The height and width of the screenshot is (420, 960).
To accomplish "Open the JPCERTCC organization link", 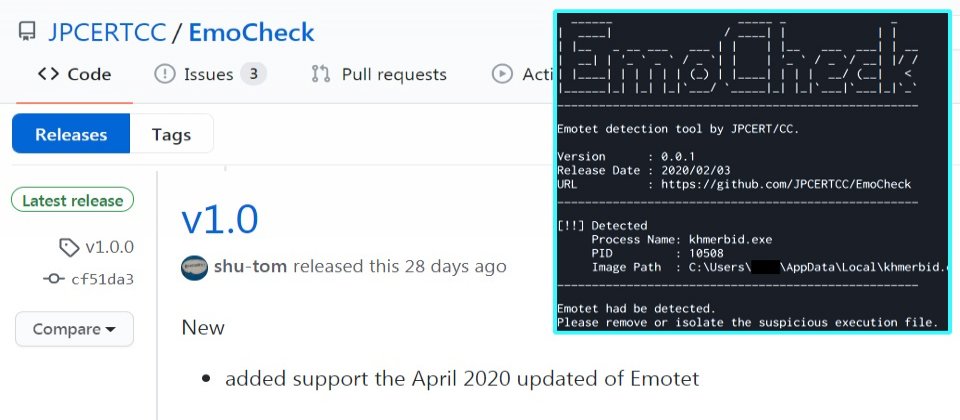I will (x=107, y=33).
